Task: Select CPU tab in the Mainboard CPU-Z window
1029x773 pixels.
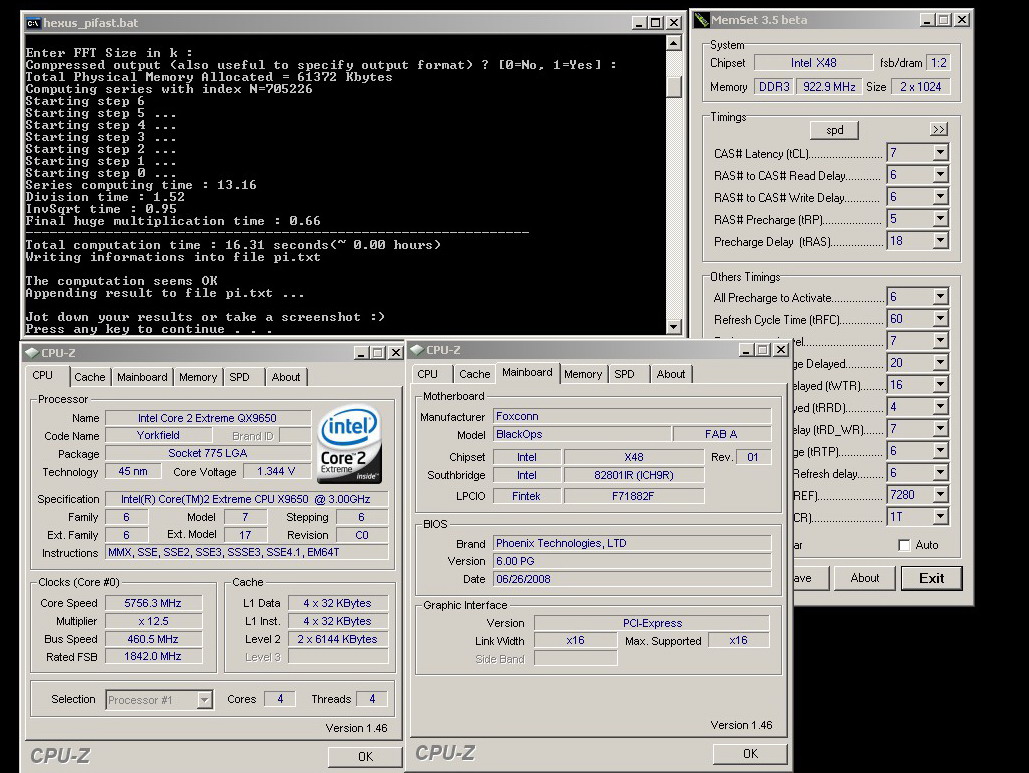Action: point(427,374)
